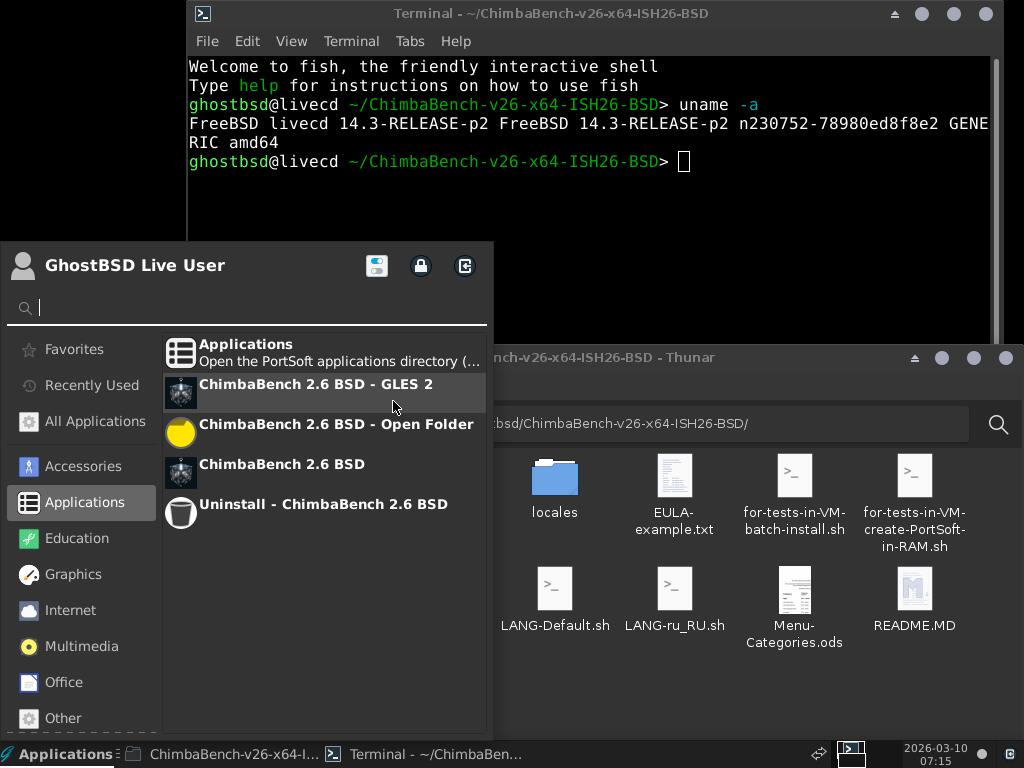Viewport: 1024px width, 768px height.
Task: Select LANG-Default.sh file in Thunar
Action: pos(554,600)
